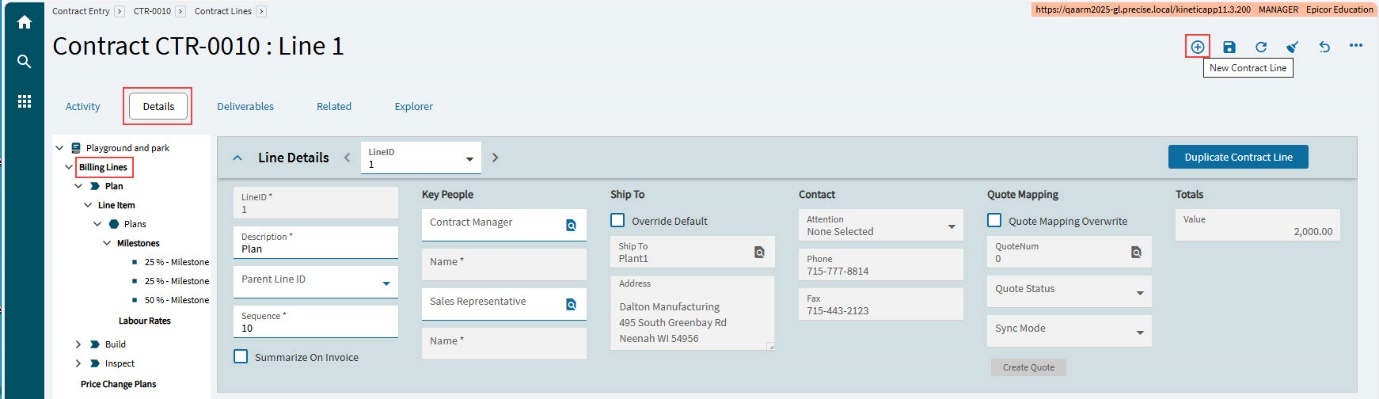Open the Explorer tab

tap(413, 106)
